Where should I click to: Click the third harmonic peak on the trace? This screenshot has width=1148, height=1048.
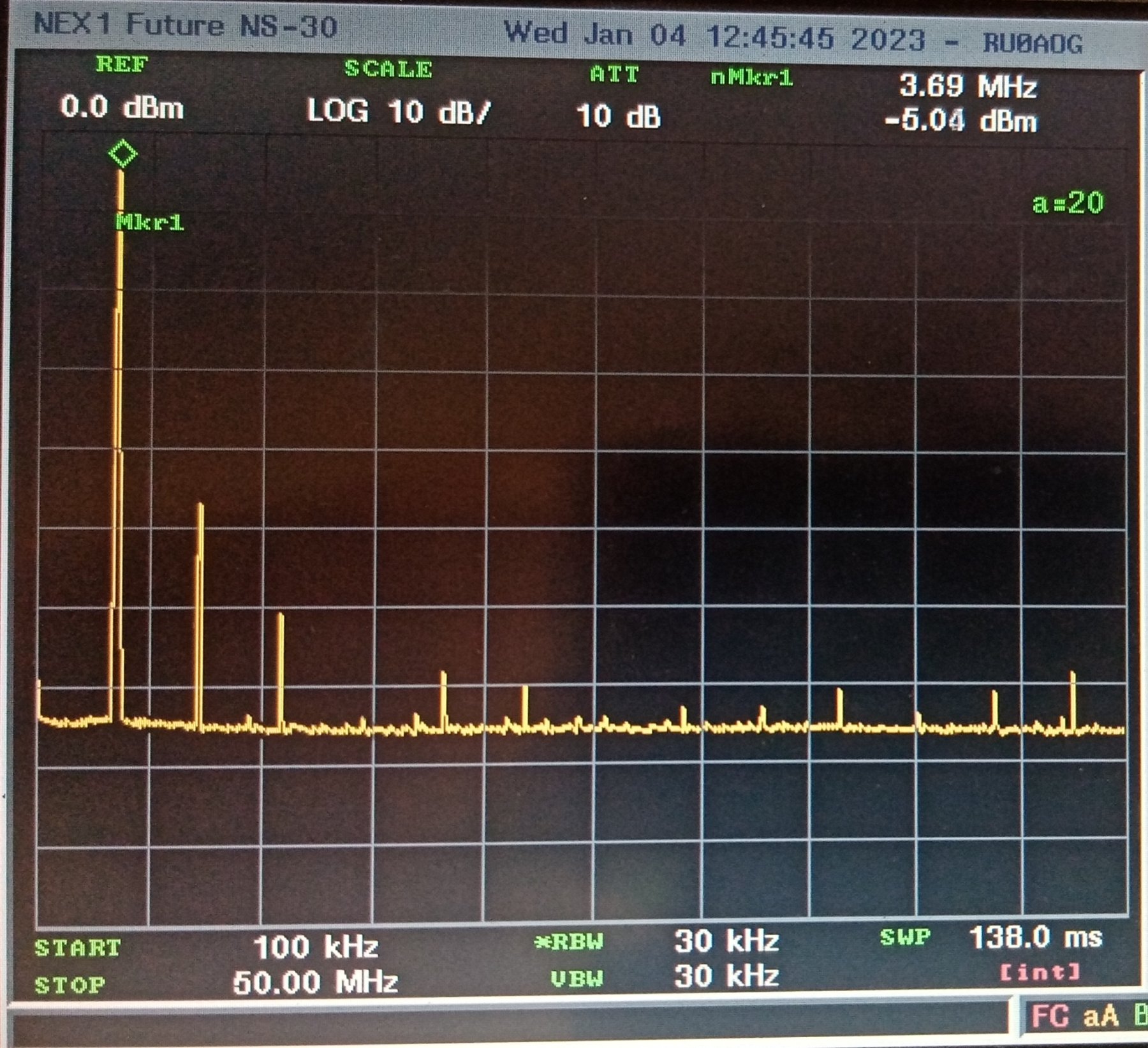[281, 617]
